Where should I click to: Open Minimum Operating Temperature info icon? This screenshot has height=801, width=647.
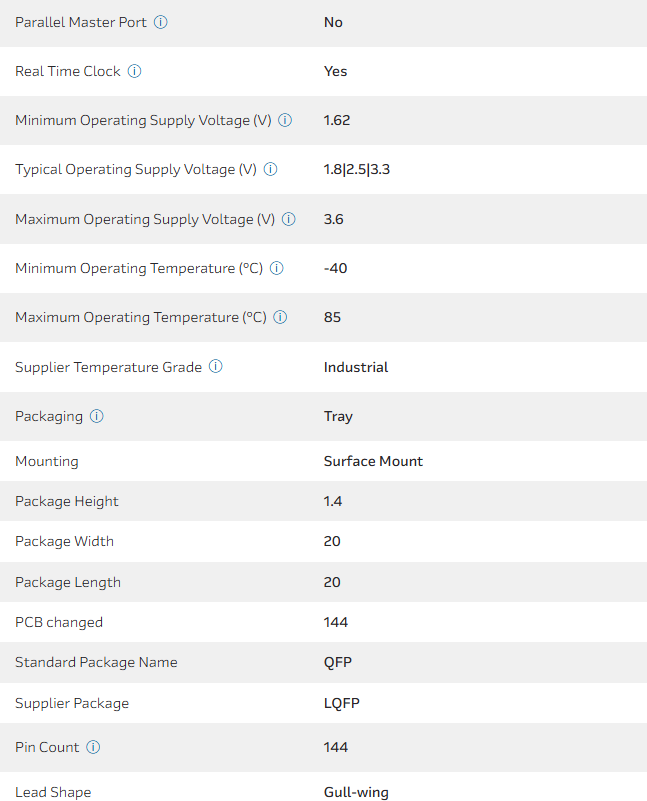point(277,268)
